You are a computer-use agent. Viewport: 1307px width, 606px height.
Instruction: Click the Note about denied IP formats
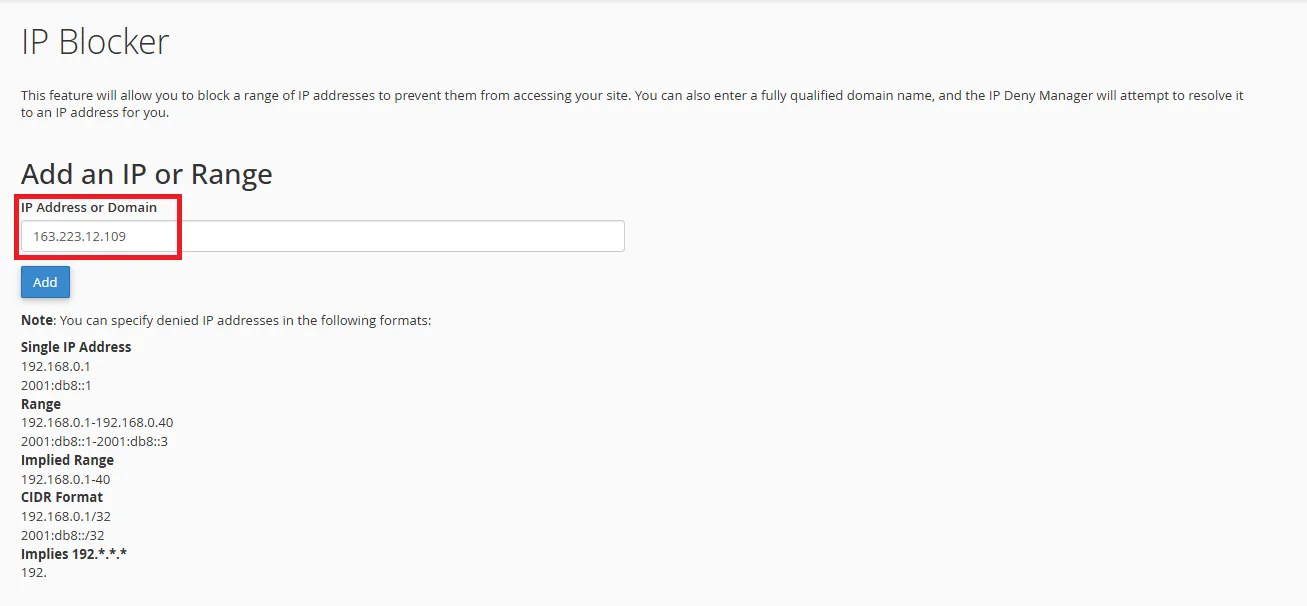pos(226,321)
